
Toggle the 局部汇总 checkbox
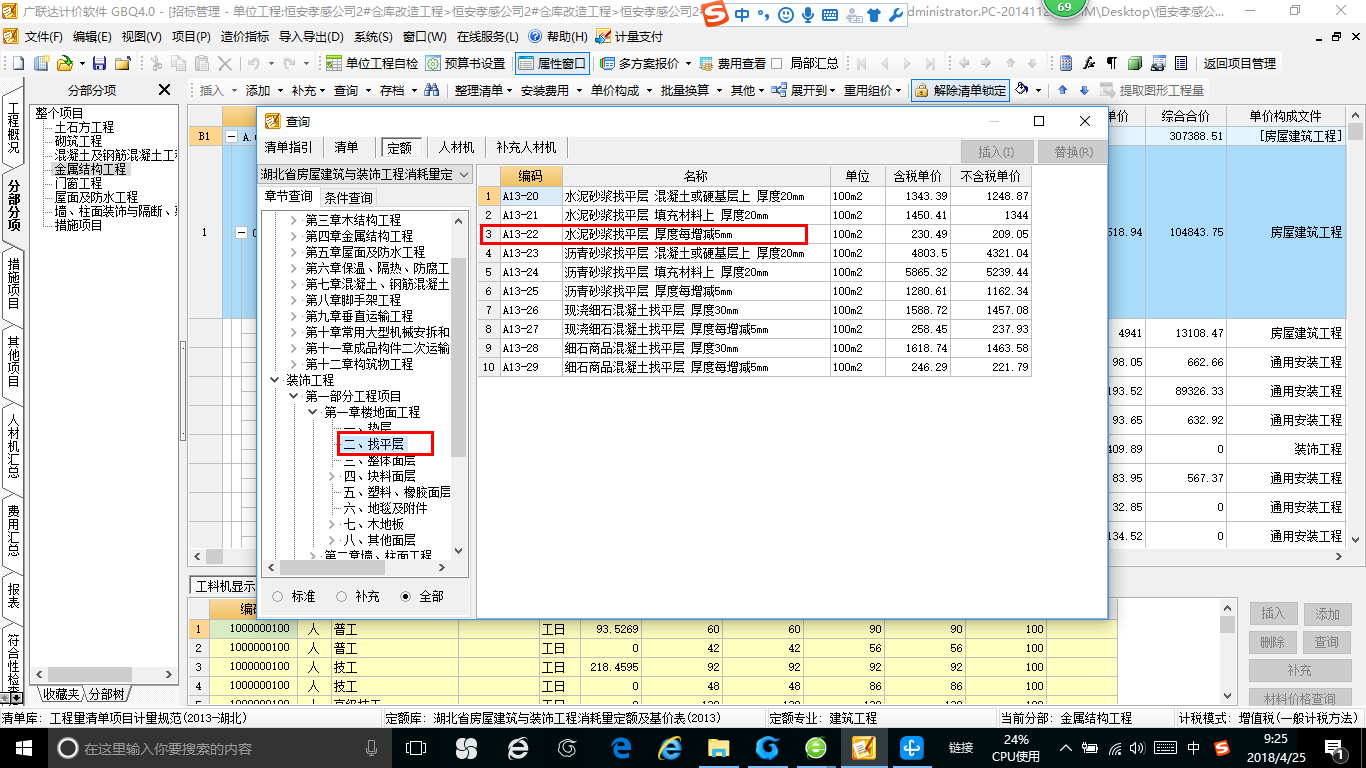777,63
